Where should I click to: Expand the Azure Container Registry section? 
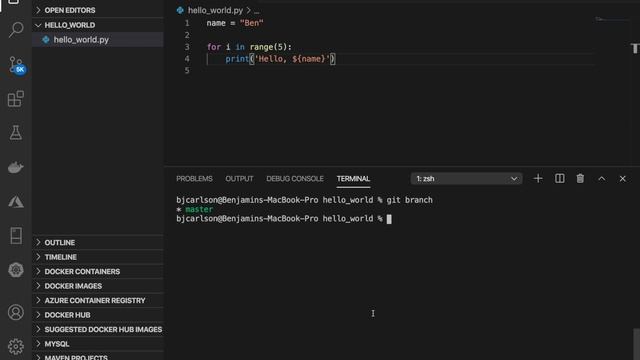[x=98, y=300]
